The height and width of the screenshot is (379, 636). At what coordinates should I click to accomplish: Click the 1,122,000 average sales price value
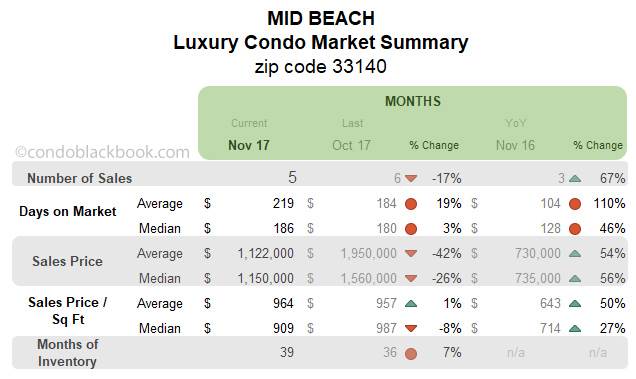coord(265,253)
